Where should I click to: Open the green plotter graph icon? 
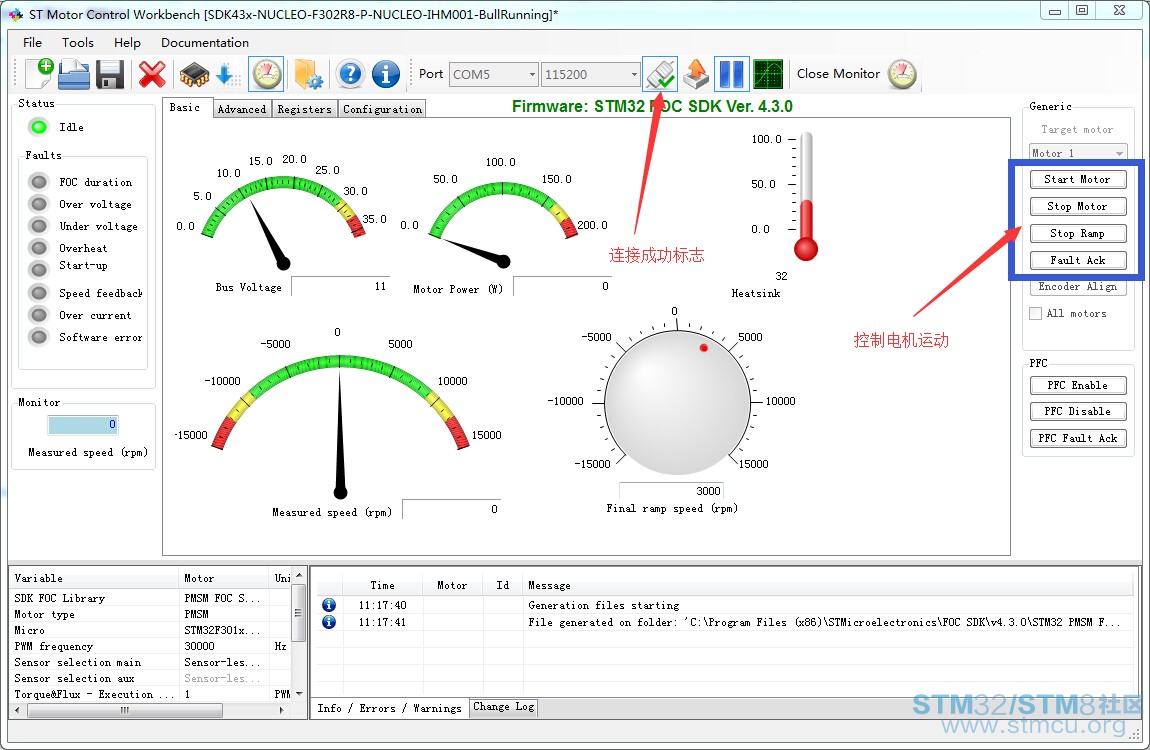pyautogui.click(x=768, y=74)
